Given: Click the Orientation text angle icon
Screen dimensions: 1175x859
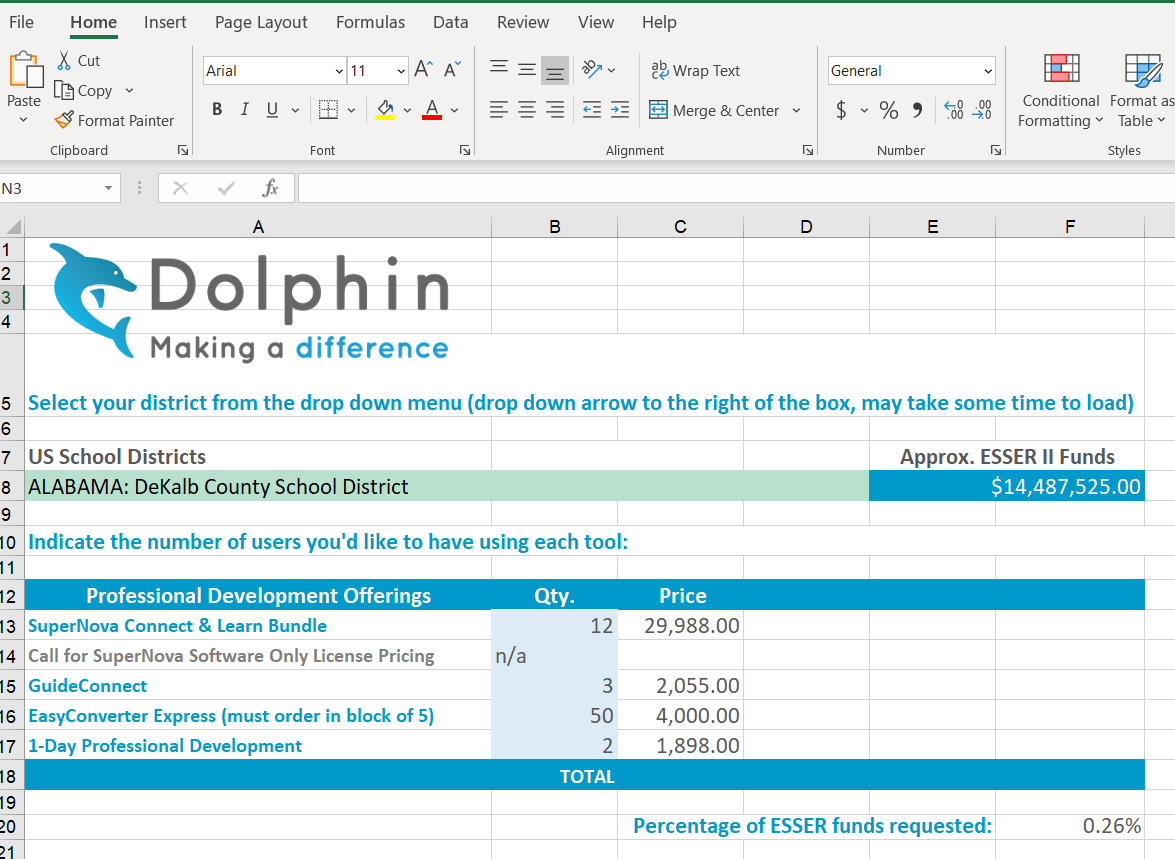Looking at the screenshot, I should 592,70.
